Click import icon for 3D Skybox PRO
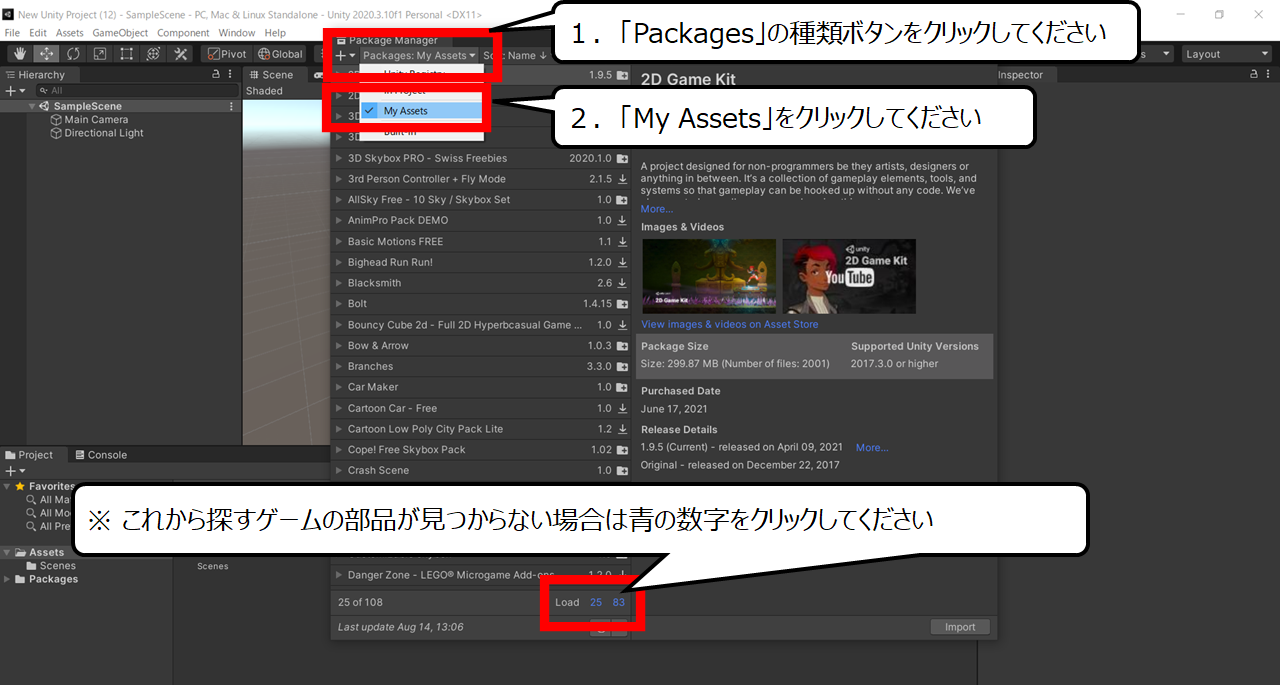Screen dimensions: 1280x685 622,159
